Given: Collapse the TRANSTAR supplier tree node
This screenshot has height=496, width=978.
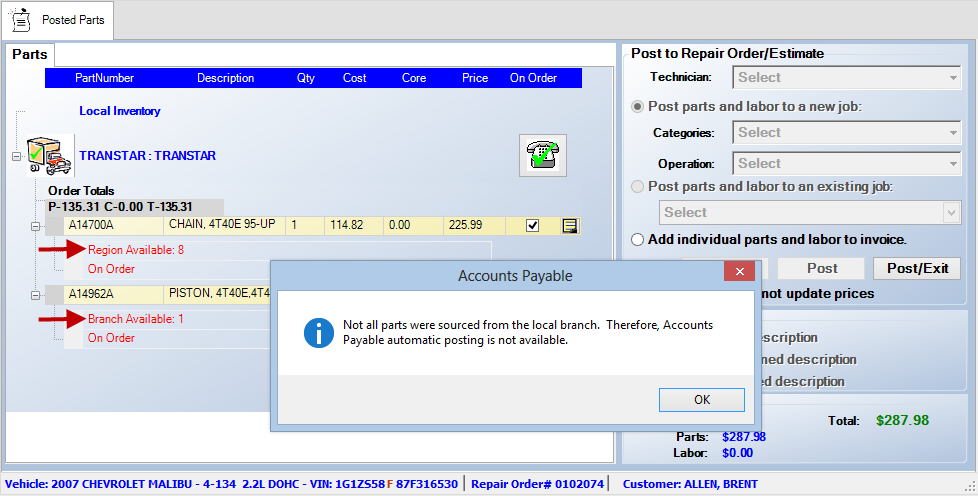Looking at the screenshot, I should click(16, 156).
